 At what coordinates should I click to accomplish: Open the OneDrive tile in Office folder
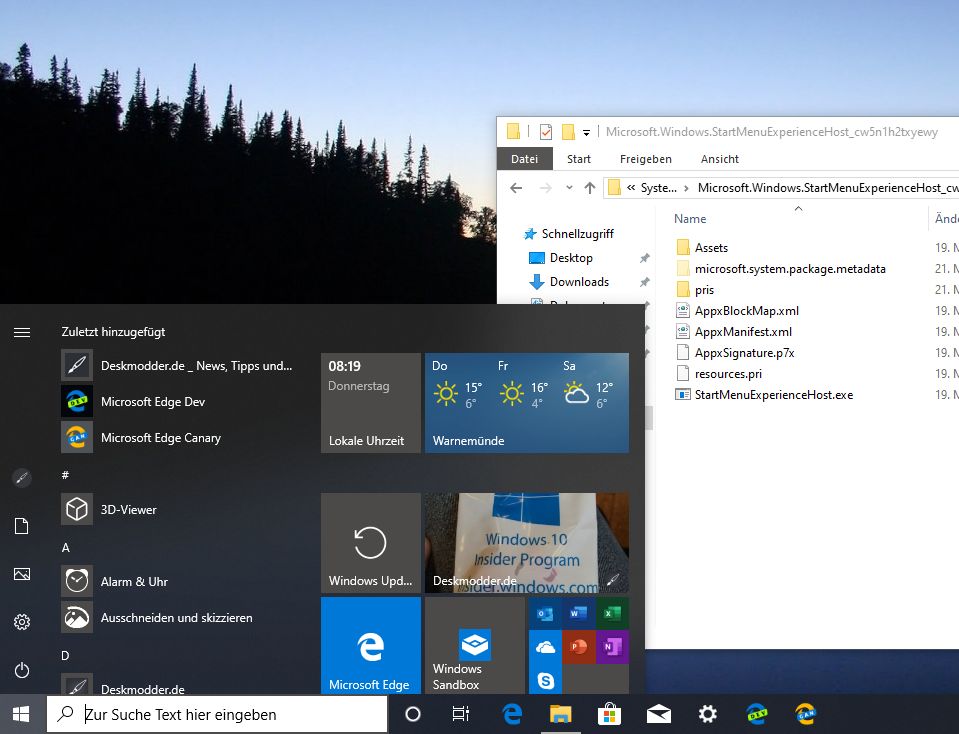545,647
